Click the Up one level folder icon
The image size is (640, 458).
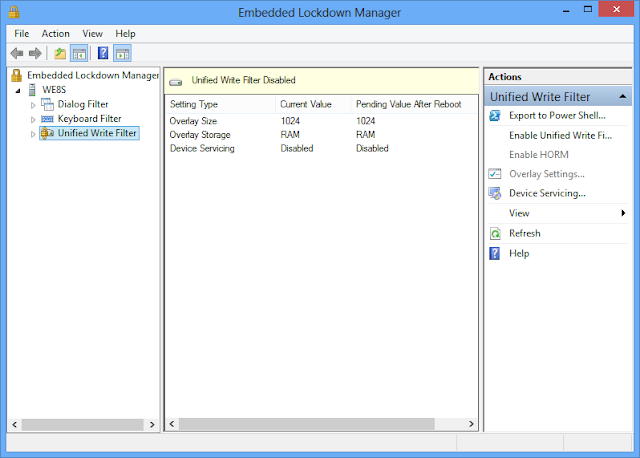[x=60, y=53]
